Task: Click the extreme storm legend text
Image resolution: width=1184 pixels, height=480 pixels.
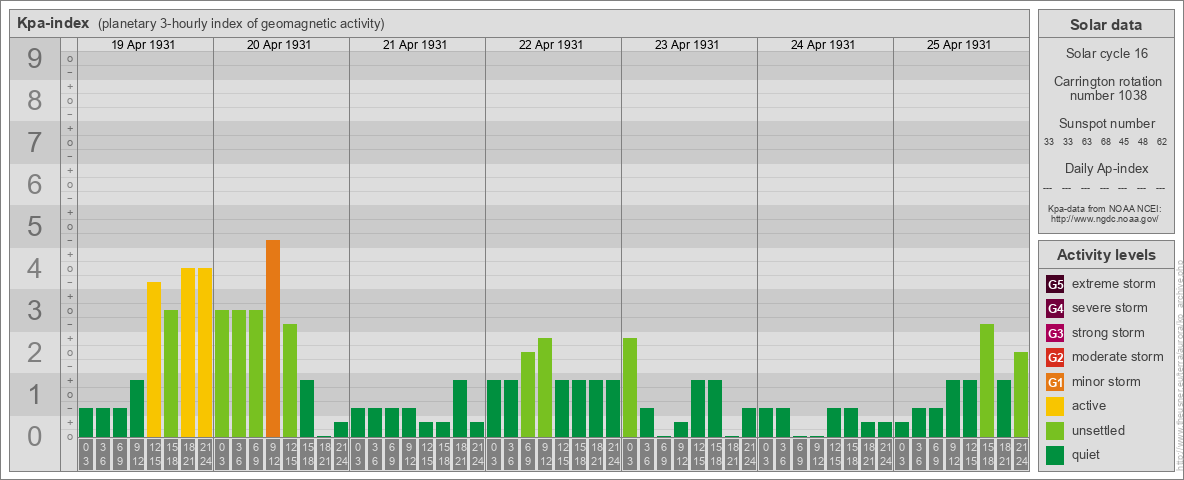Action: (x=1114, y=285)
